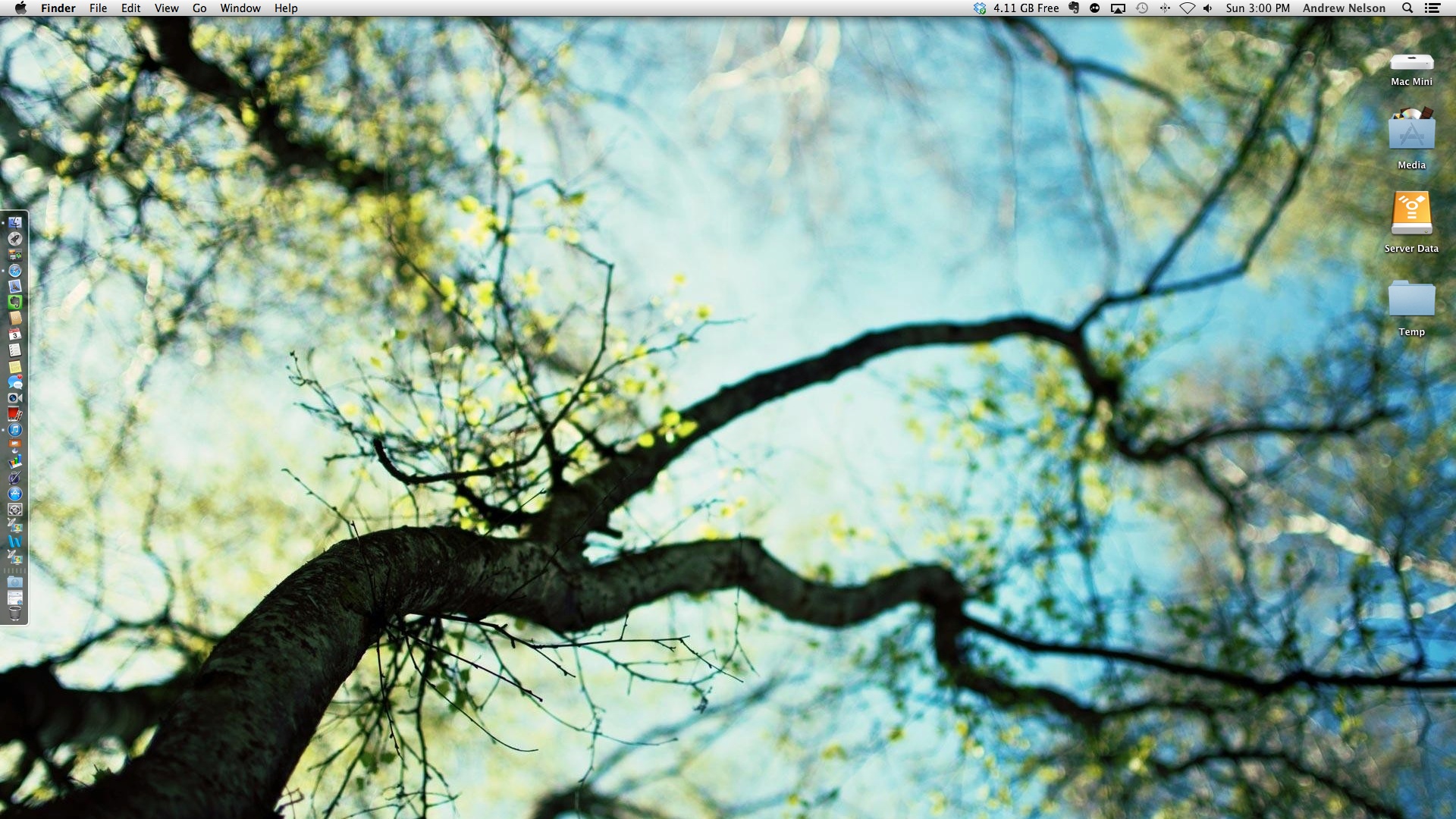Click the round face menu bar icon

pyautogui.click(x=1095, y=8)
